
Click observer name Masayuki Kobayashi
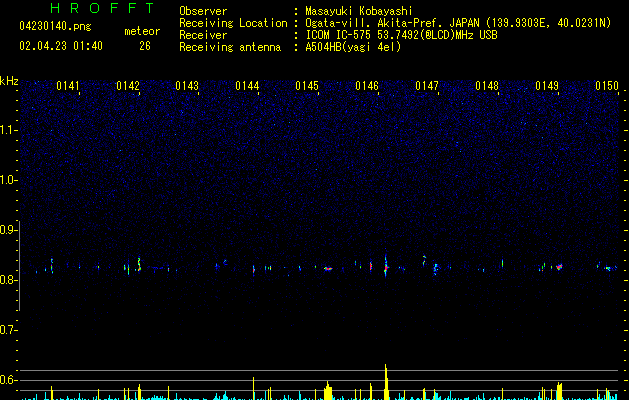tap(359, 11)
